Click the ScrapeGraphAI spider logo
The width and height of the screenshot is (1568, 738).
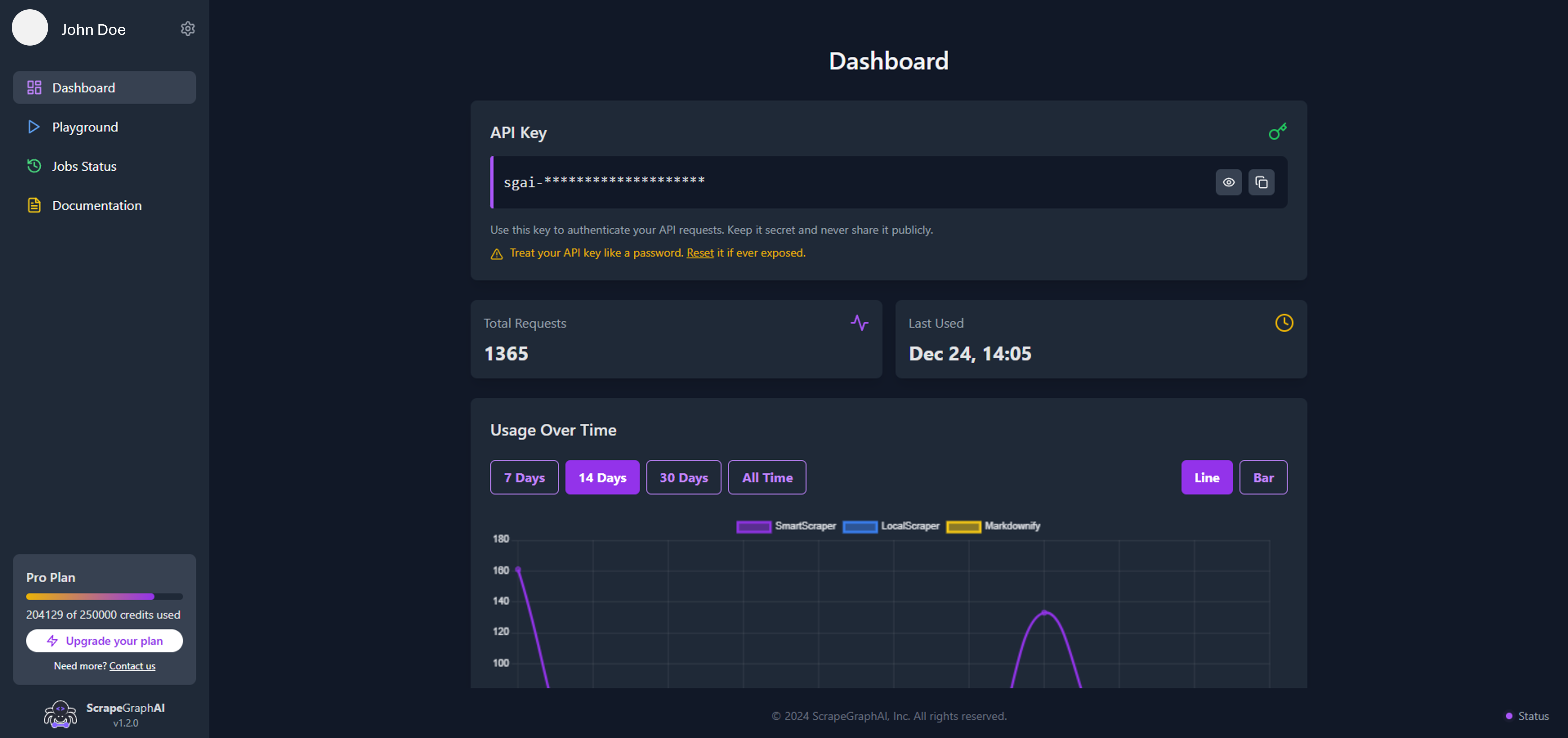pos(60,714)
